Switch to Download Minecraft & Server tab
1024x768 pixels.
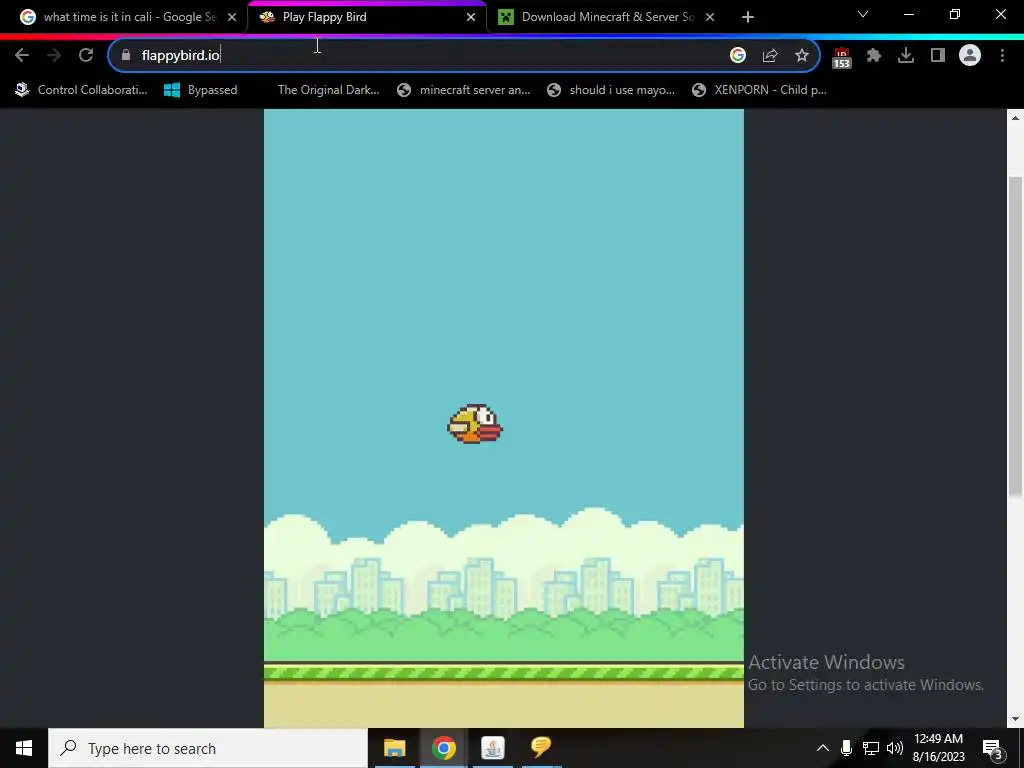click(607, 17)
